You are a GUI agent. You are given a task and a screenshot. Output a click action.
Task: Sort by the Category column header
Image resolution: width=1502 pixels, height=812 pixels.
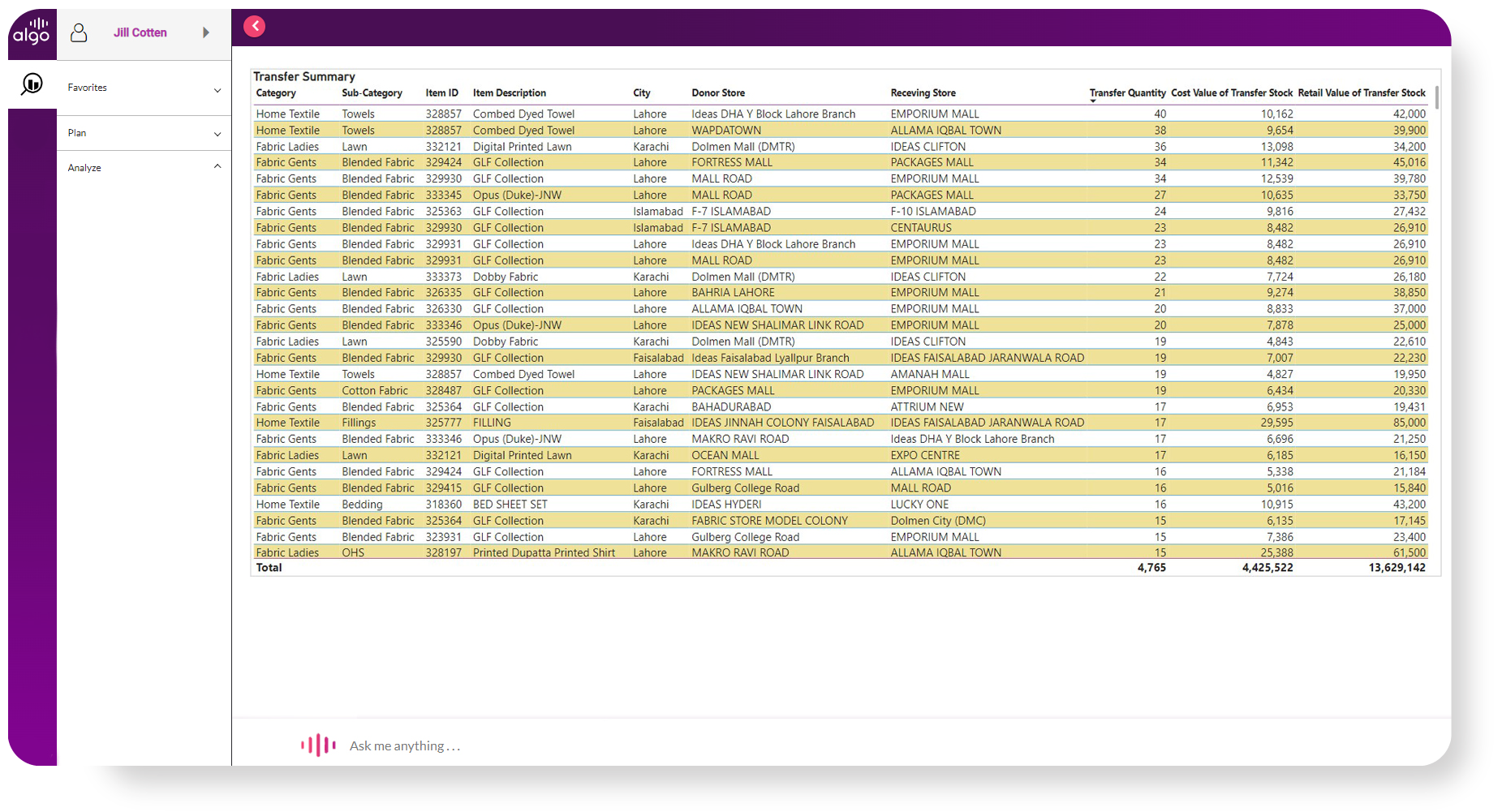click(276, 93)
